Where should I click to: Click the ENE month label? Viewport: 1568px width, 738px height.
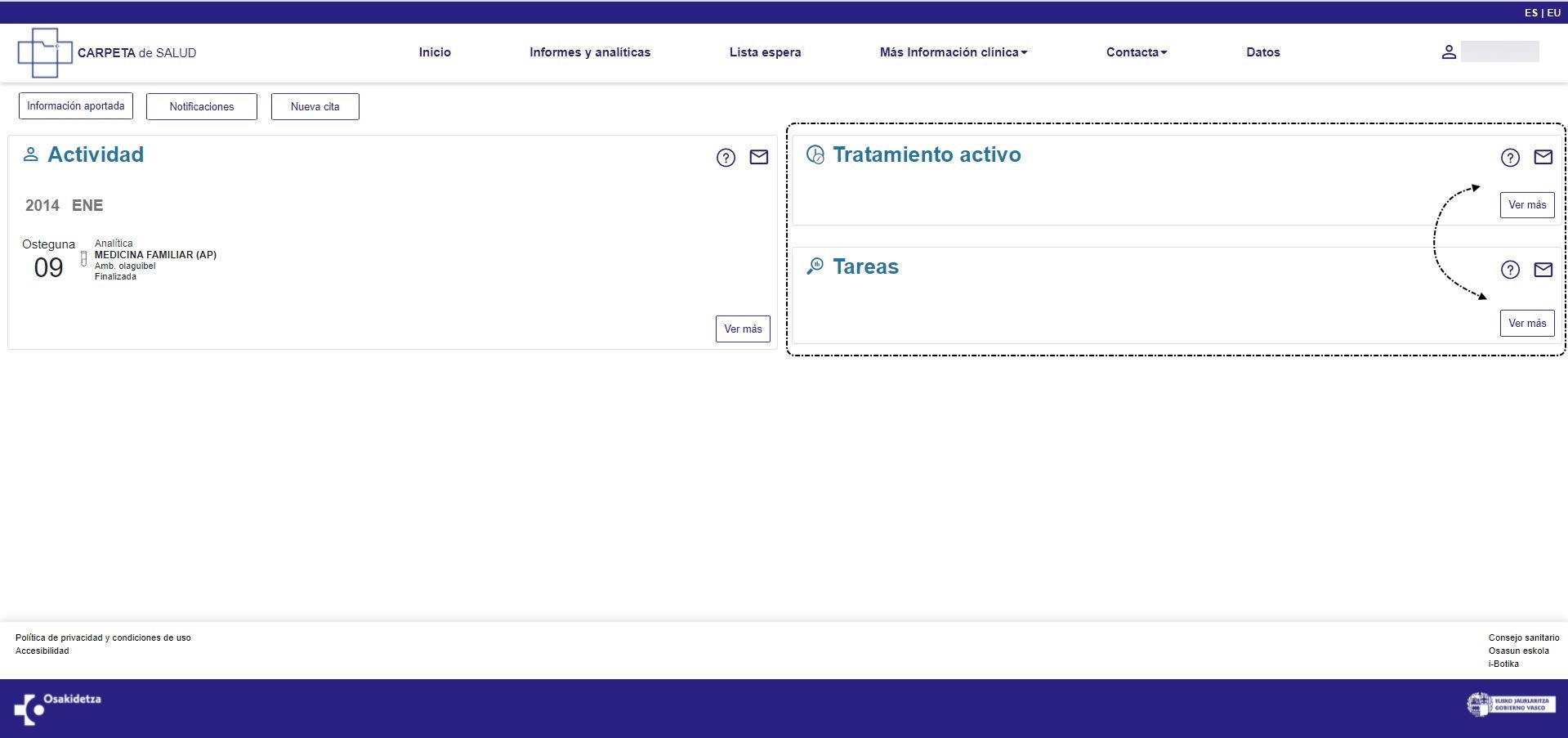87,205
